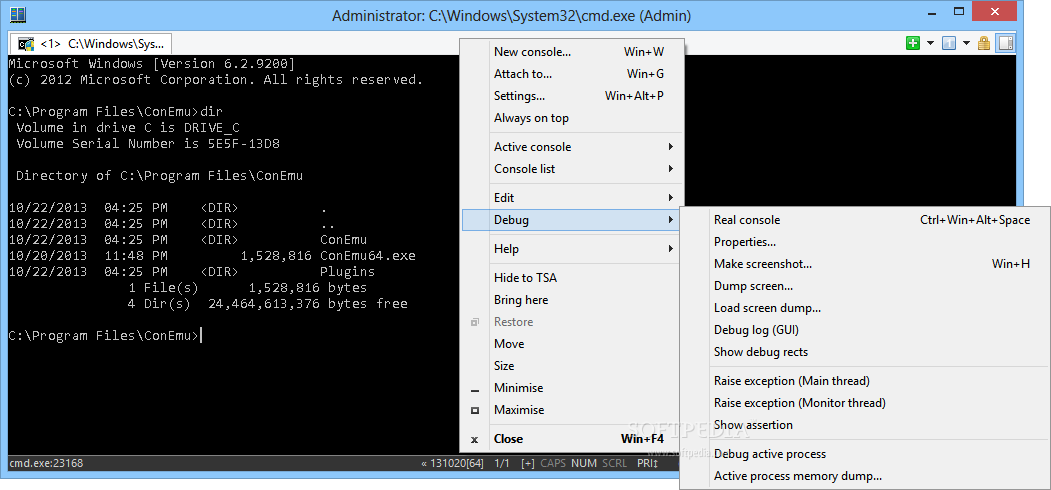Open the dropdown arrow beside the green plus
Viewport: 1051px width, 490px height.
pyautogui.click(x=930, y=44)
